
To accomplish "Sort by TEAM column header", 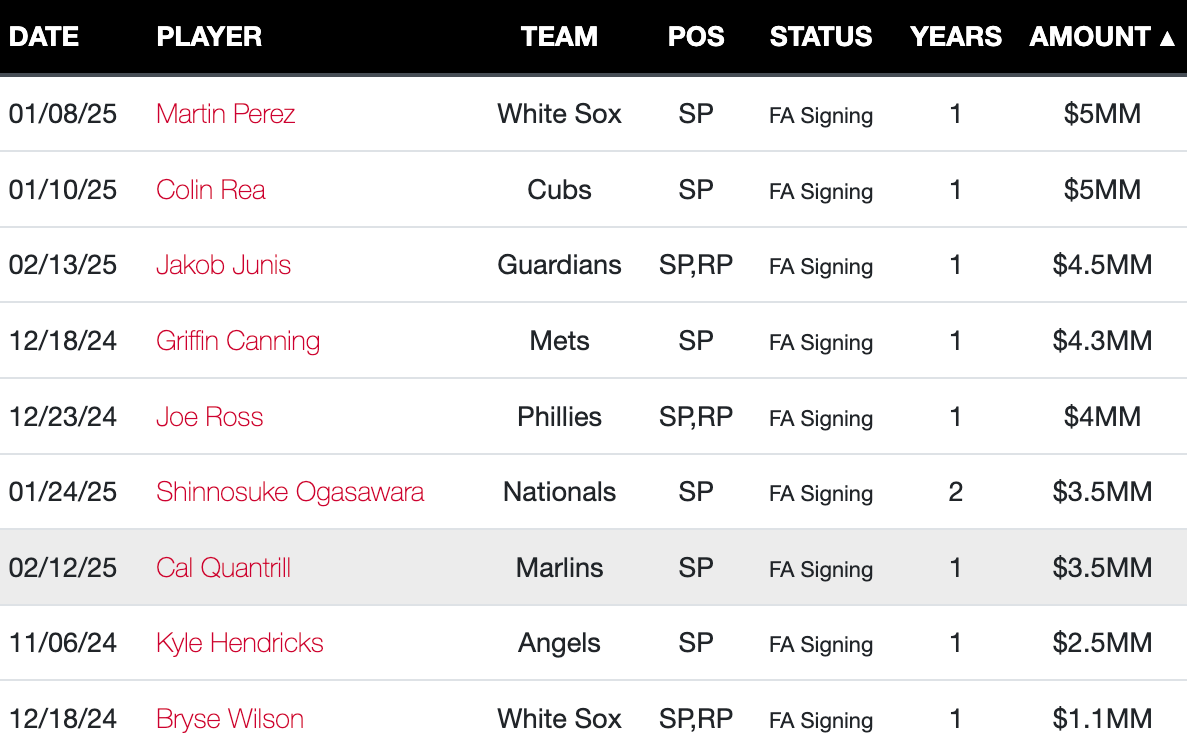I will (x=559, y=36).
